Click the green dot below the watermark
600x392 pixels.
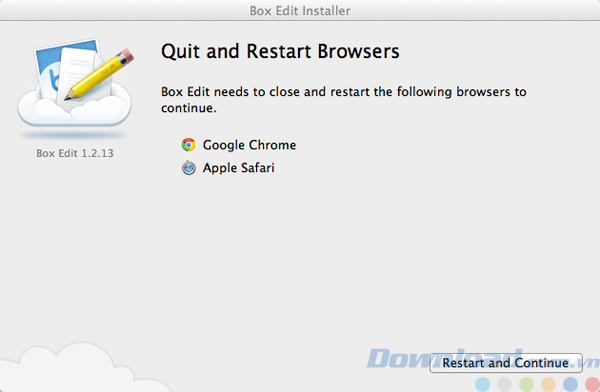point(526,384)
